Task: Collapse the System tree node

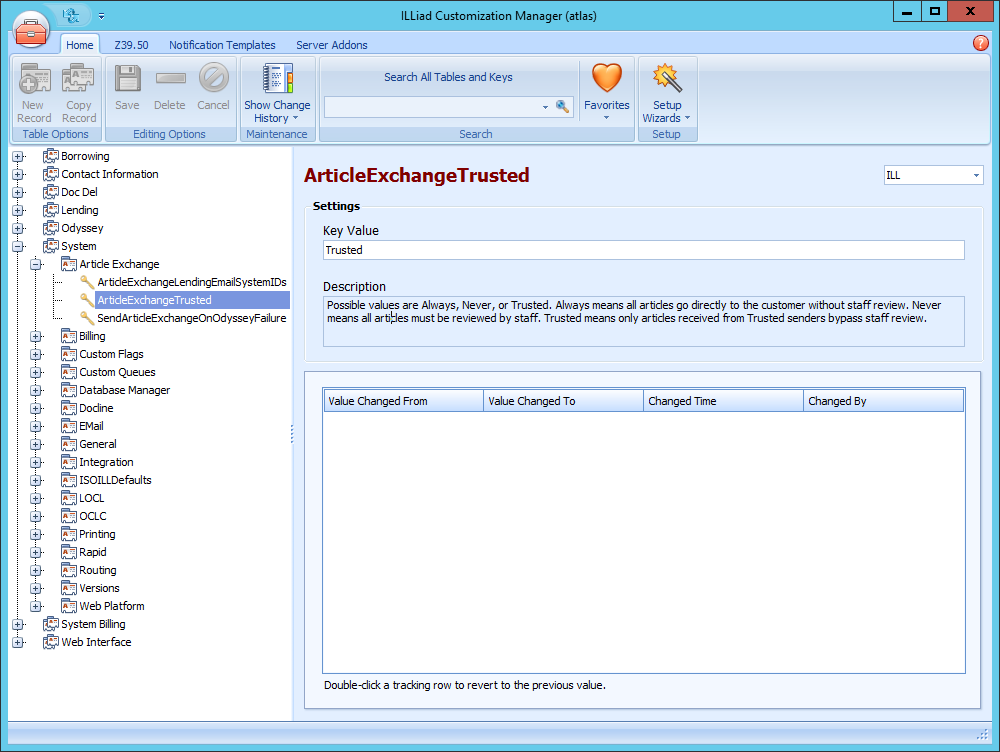Action: coord(18,246)
